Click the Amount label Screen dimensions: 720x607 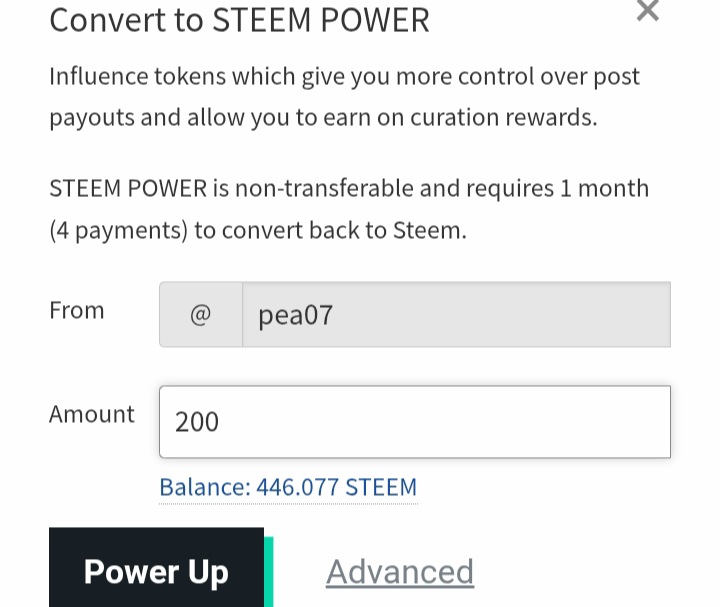pos(92,414)
